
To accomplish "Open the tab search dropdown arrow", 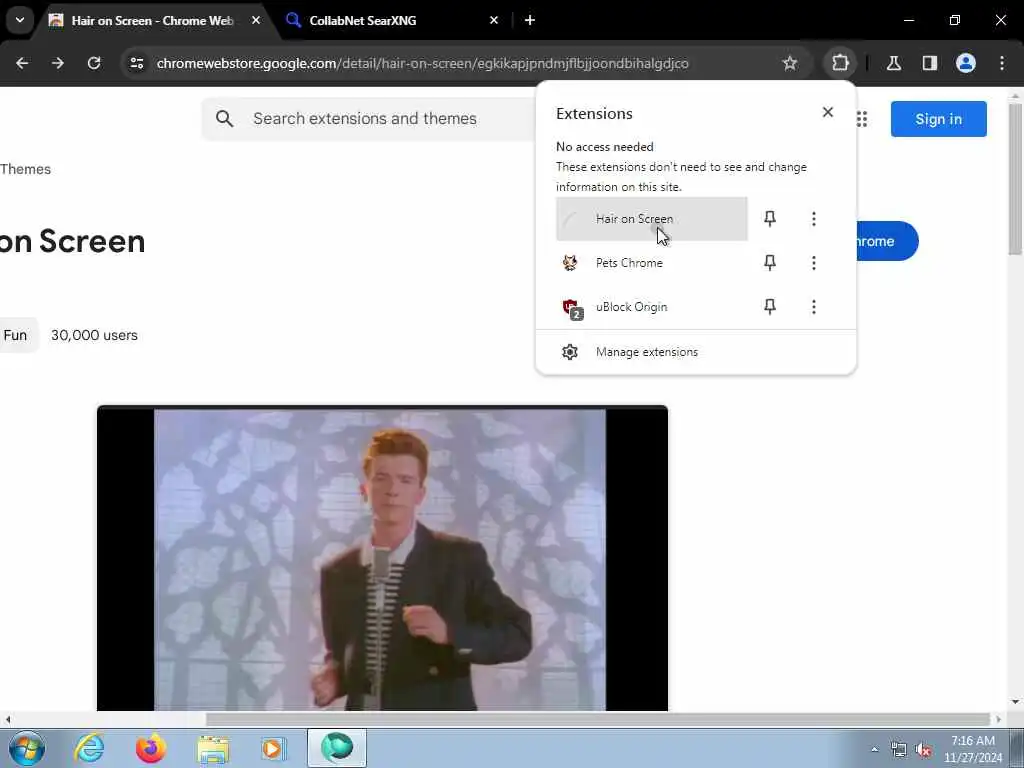I will point(20,20).
